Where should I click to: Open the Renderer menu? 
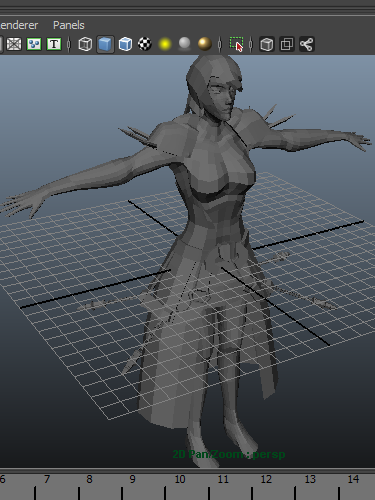coord(19,25)
